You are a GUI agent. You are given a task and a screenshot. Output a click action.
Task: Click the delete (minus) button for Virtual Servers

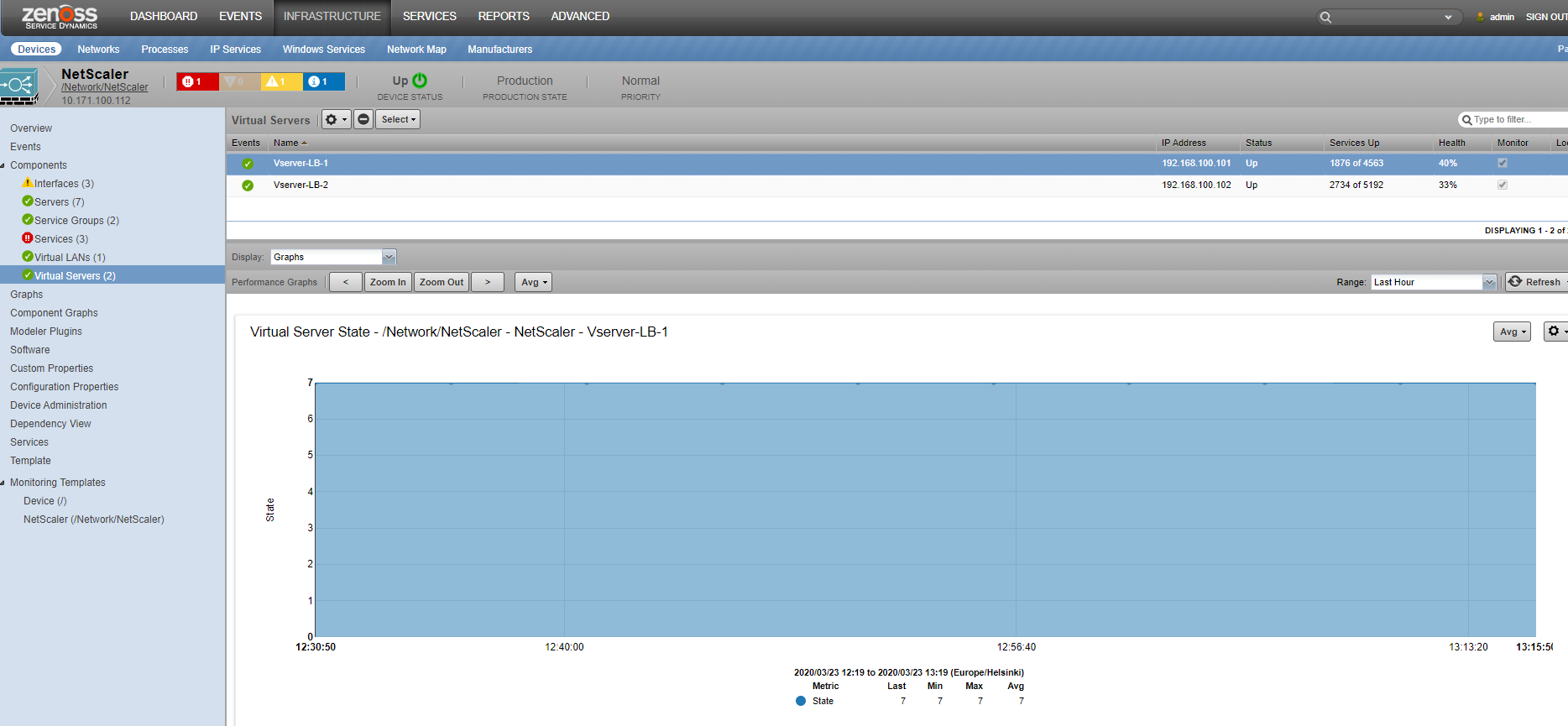(363, 119)
